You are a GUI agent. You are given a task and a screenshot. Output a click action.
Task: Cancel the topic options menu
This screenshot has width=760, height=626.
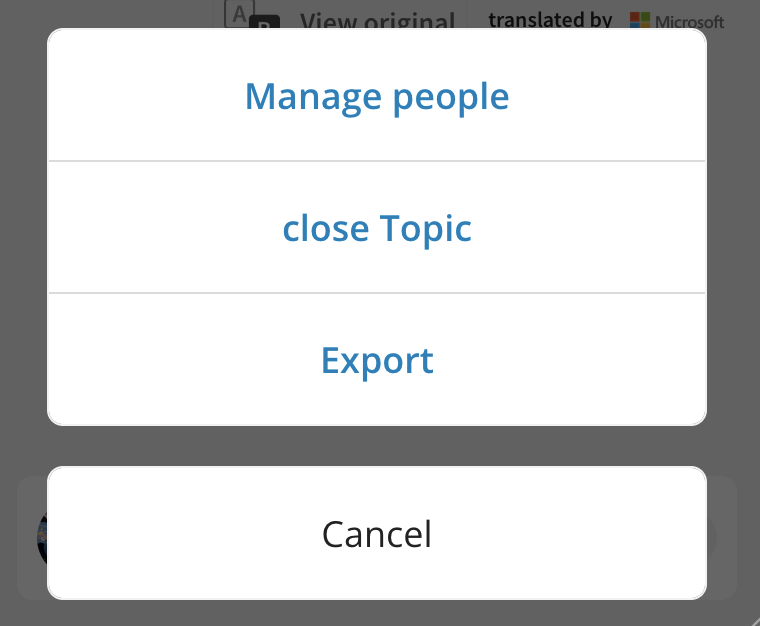(377, 533)
